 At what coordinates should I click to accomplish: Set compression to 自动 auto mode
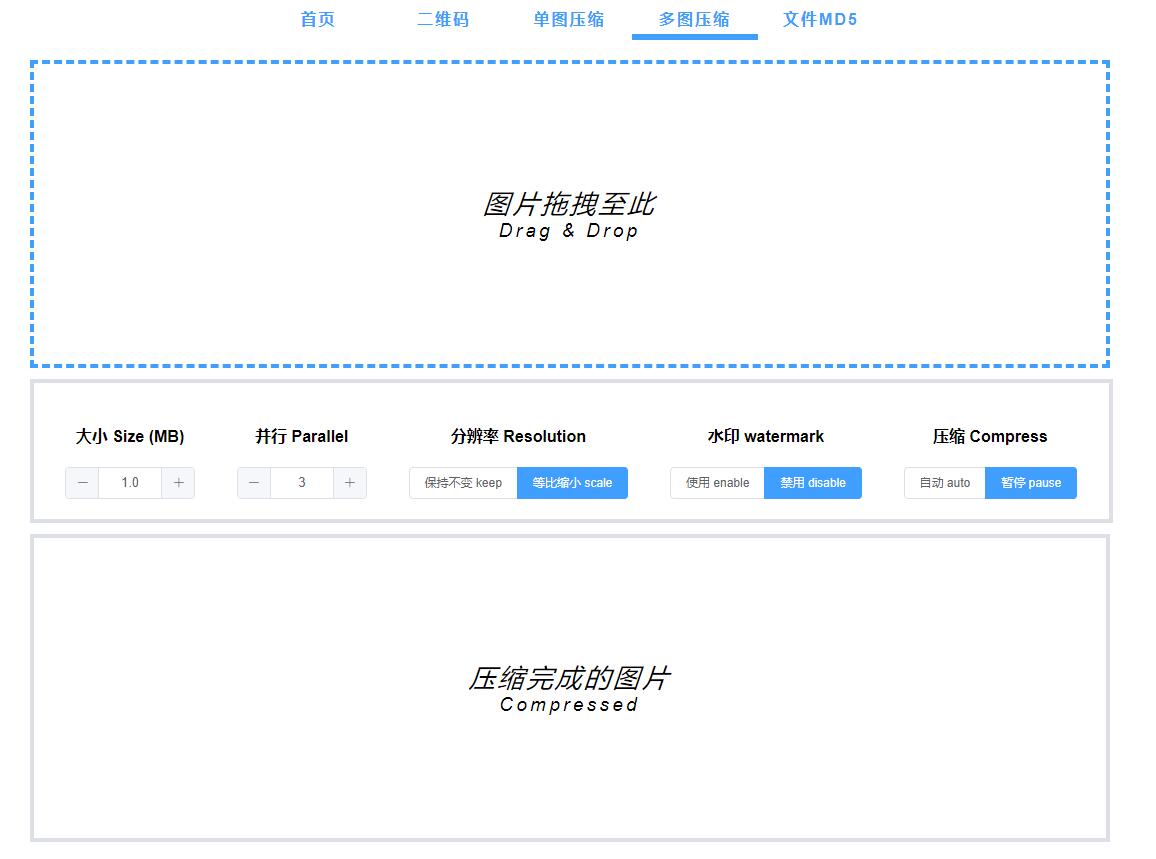pos(942,483)
